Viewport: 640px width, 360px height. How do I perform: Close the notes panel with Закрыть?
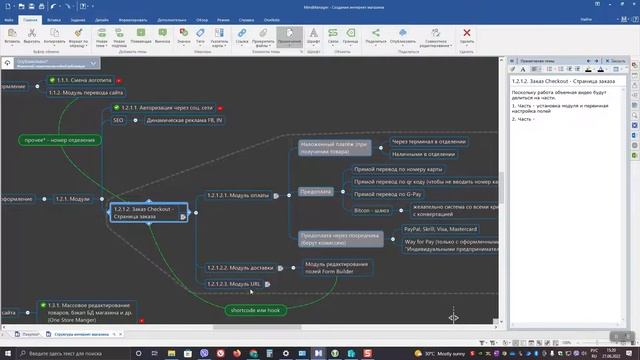(x=615, y=61)
